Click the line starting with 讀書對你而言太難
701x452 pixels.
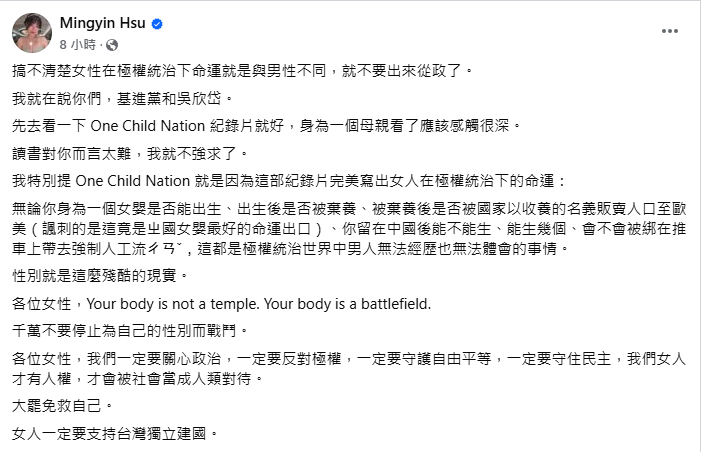click(130, 153)
